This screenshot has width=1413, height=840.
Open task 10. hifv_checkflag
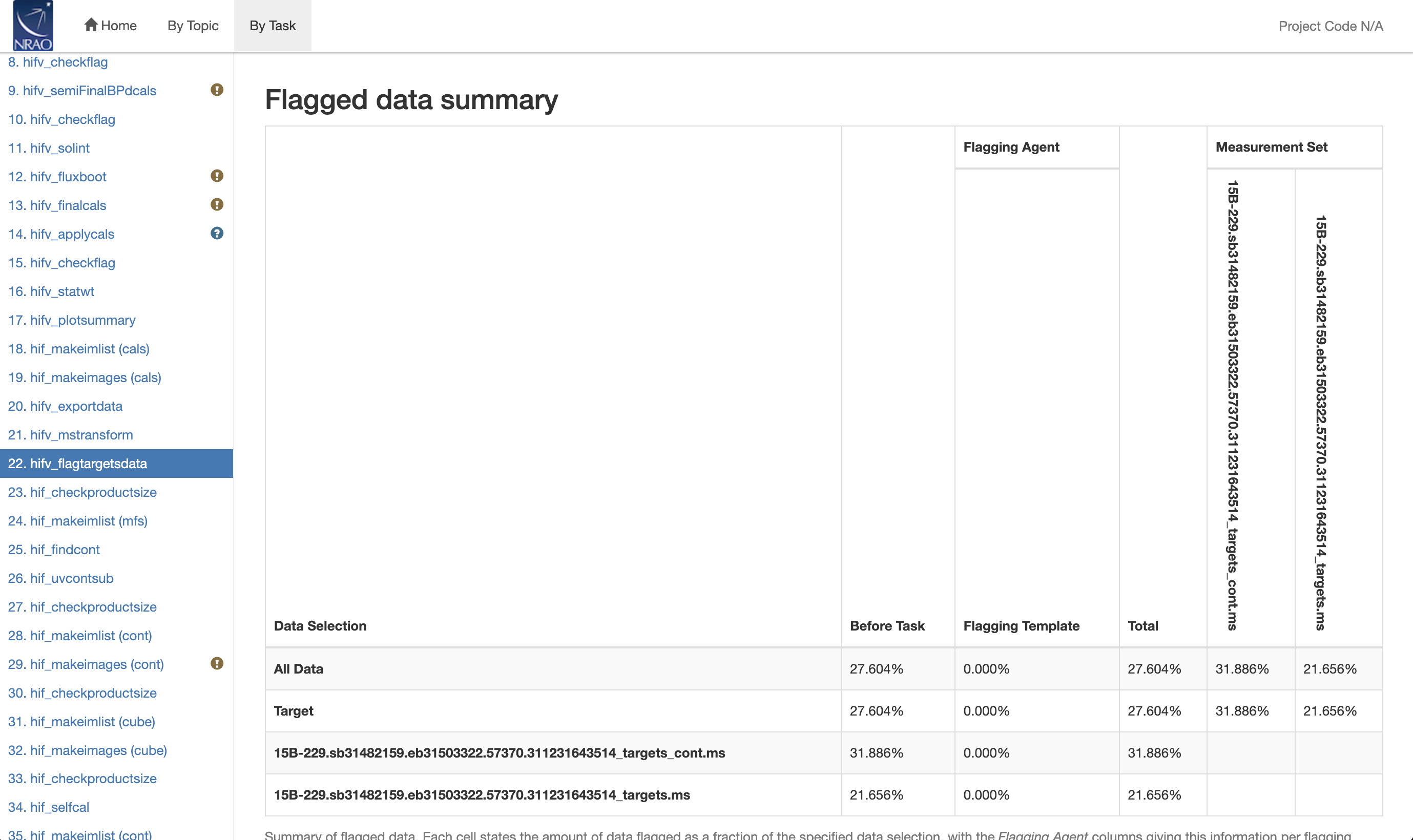point(61,119)
